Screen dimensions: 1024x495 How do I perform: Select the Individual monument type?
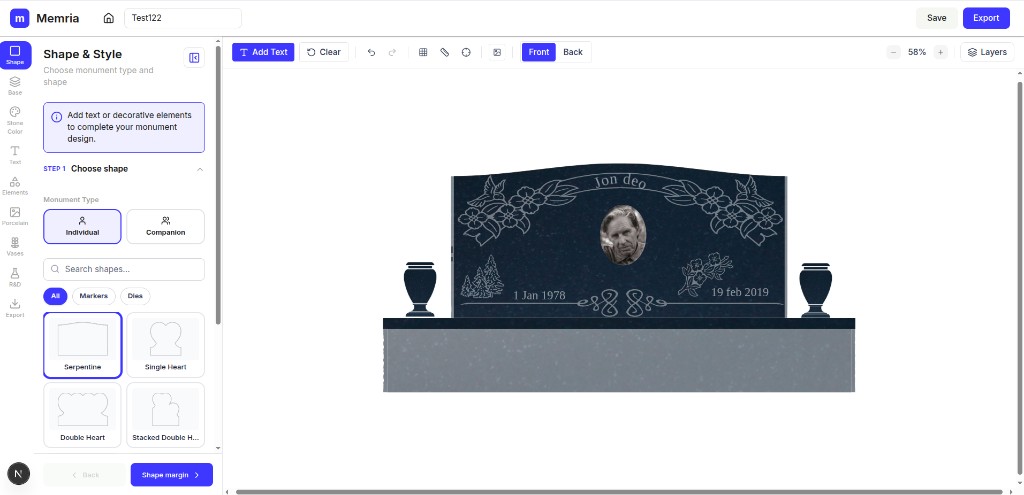pyautogui.click(x=82, y=227)
